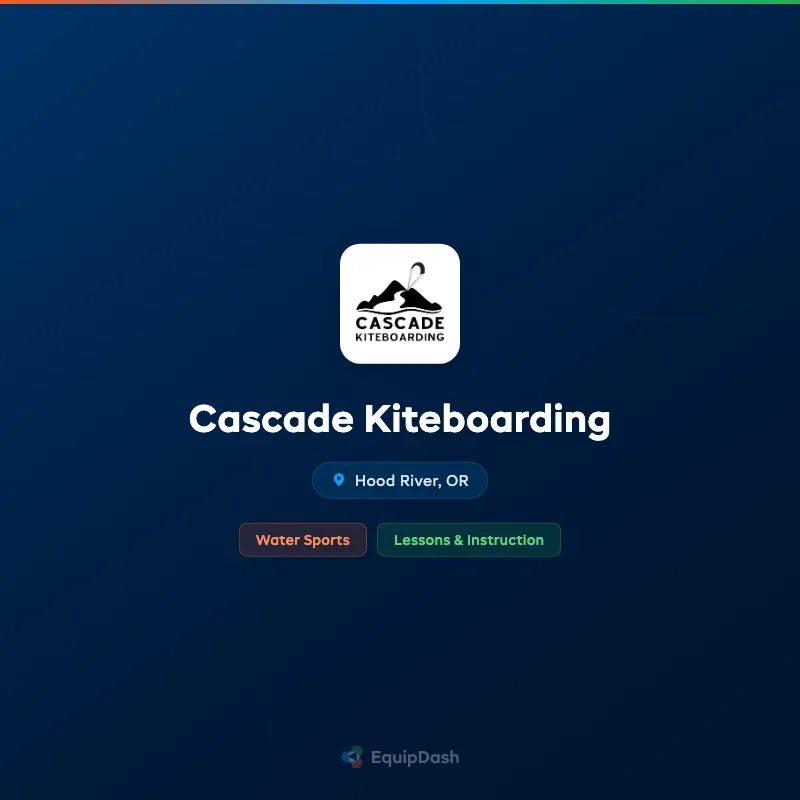Select the KITEBOARDING text inside the logo
800x800 pixels.
pyautogui.click(x=400, y=338)
